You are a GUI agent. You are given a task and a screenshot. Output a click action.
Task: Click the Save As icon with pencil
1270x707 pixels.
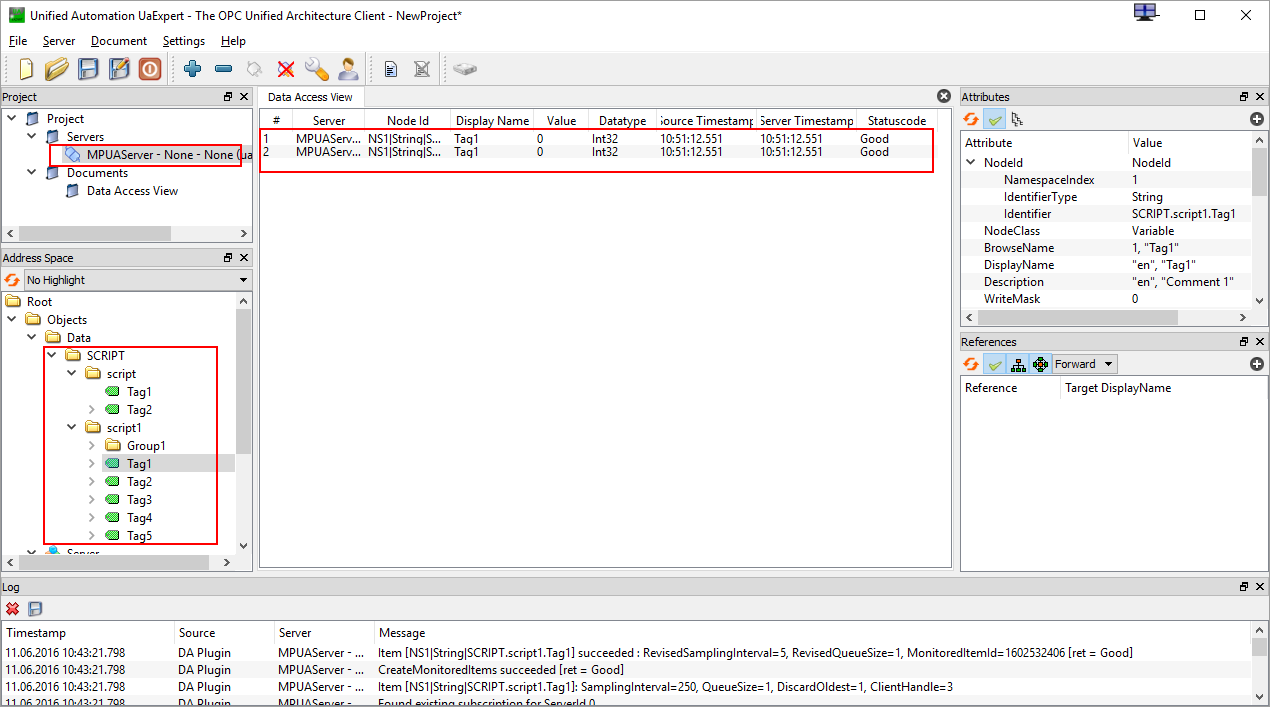119,69
